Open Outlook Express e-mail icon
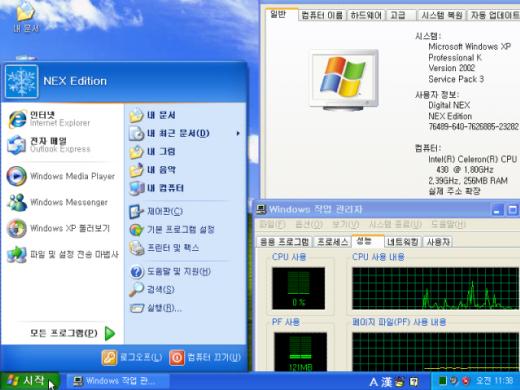The height and width of the screenshot is (390, 520). (17, 145)
